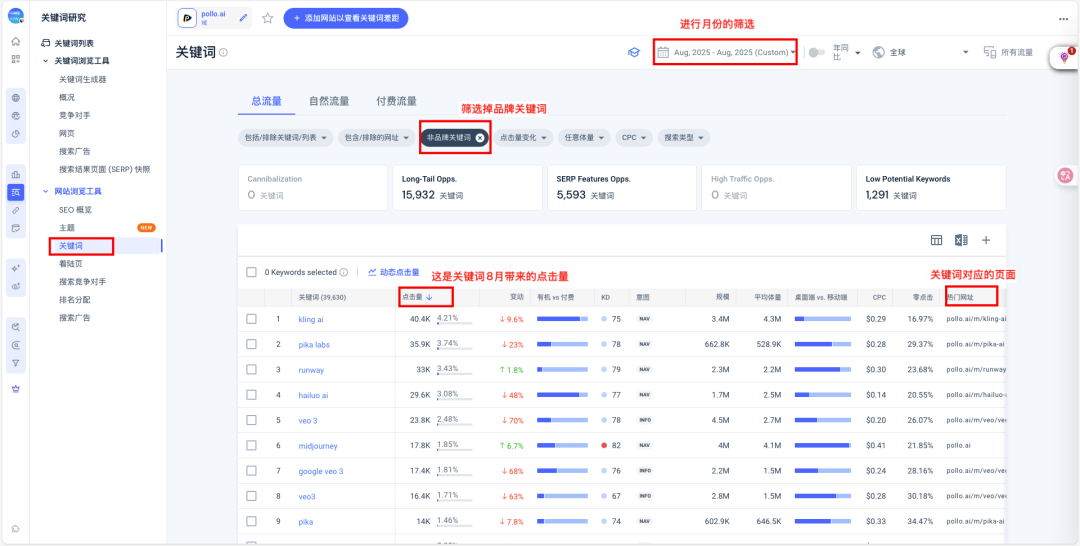The image size is (1080, 546).
Task: Open the table columns settings icon
Action: 936,240
